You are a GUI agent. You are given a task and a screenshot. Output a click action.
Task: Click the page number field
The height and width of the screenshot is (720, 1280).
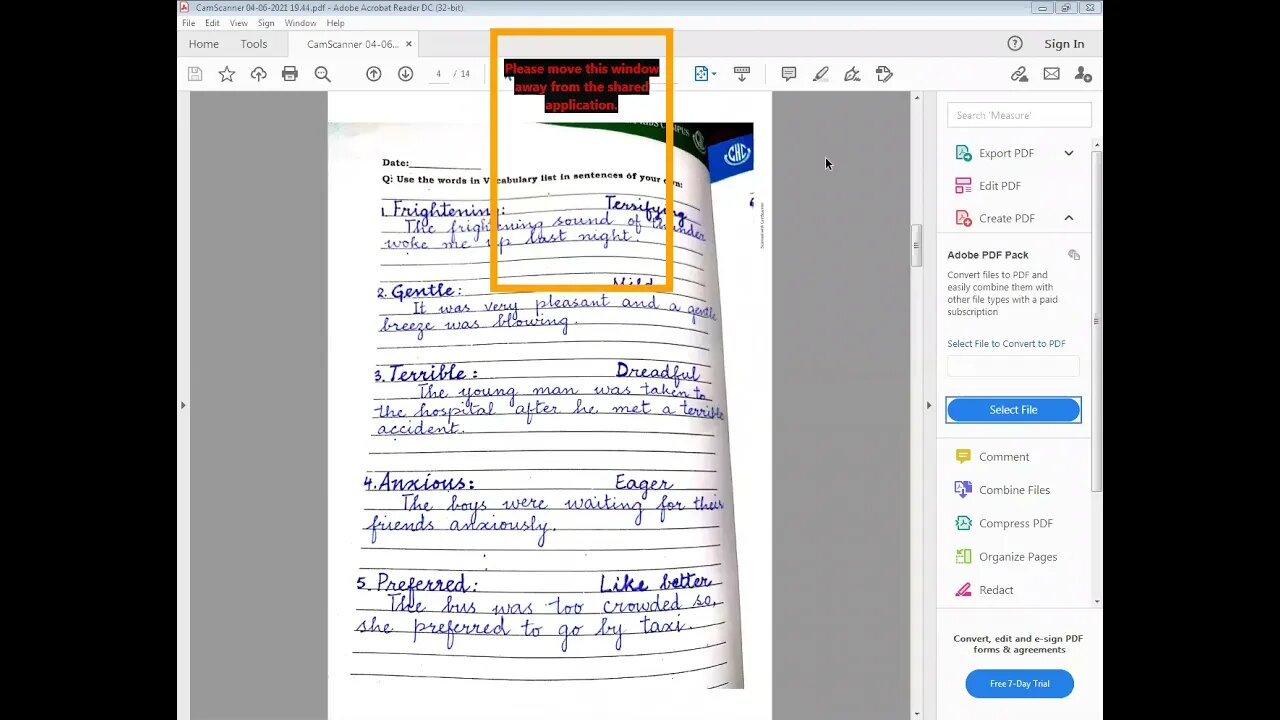439,74
